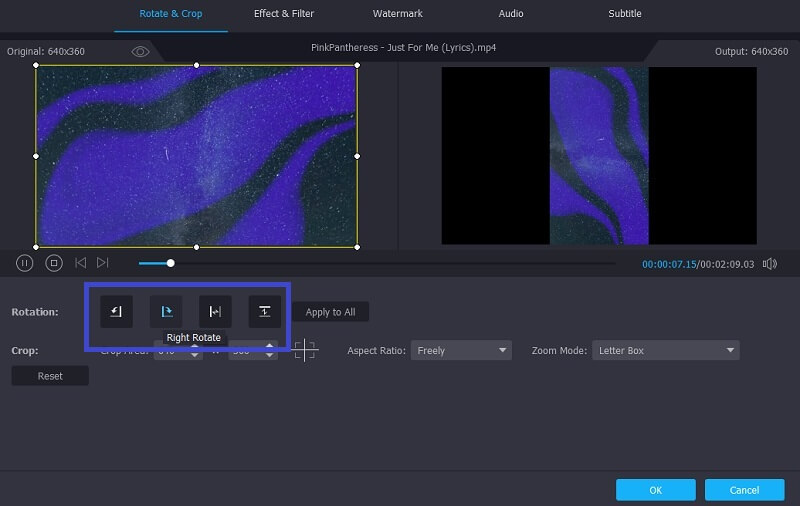Open the Aspect Ratio dropdown

461,351
